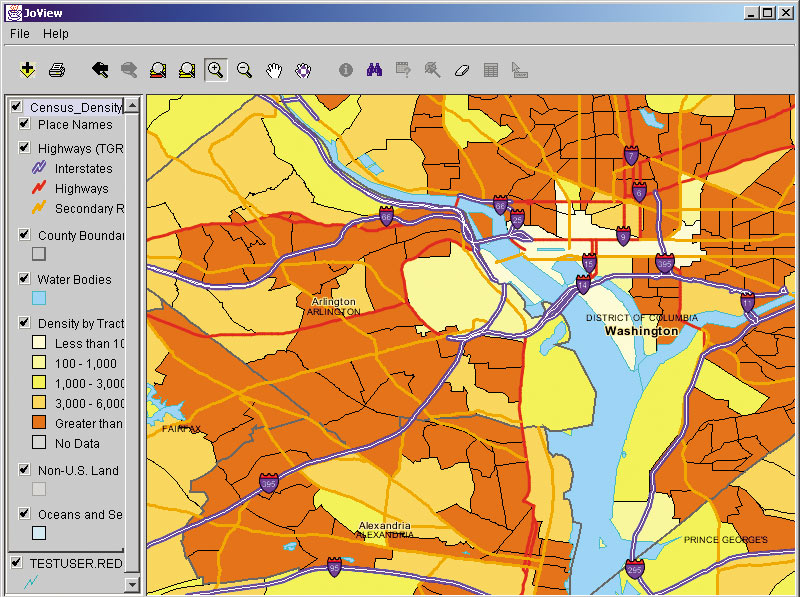The height and width of the screenshot is (597, 800).
Task: Uncheck the Place Names layer
Action: 25,124
